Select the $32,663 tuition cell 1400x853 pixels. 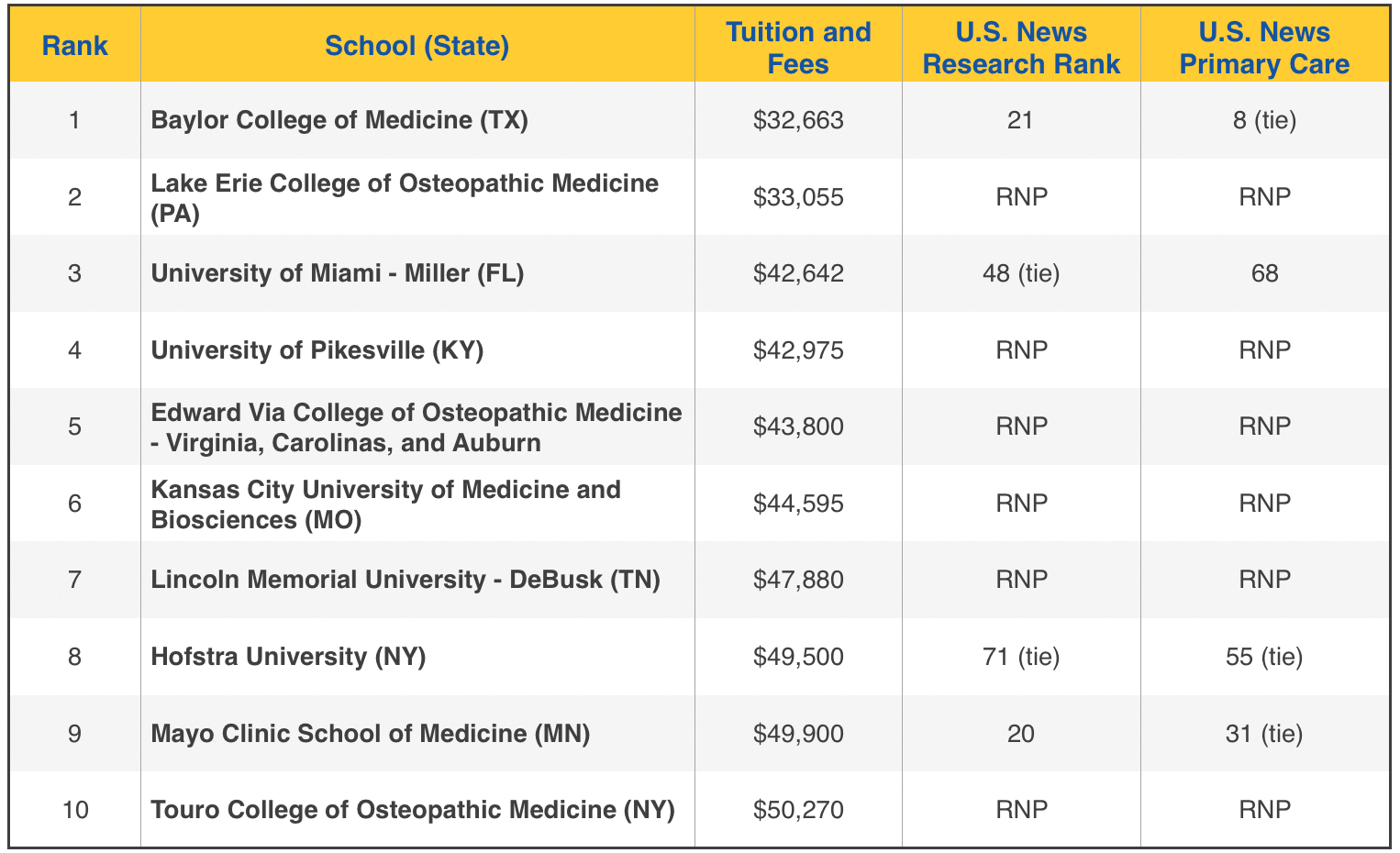click(798, 120)
